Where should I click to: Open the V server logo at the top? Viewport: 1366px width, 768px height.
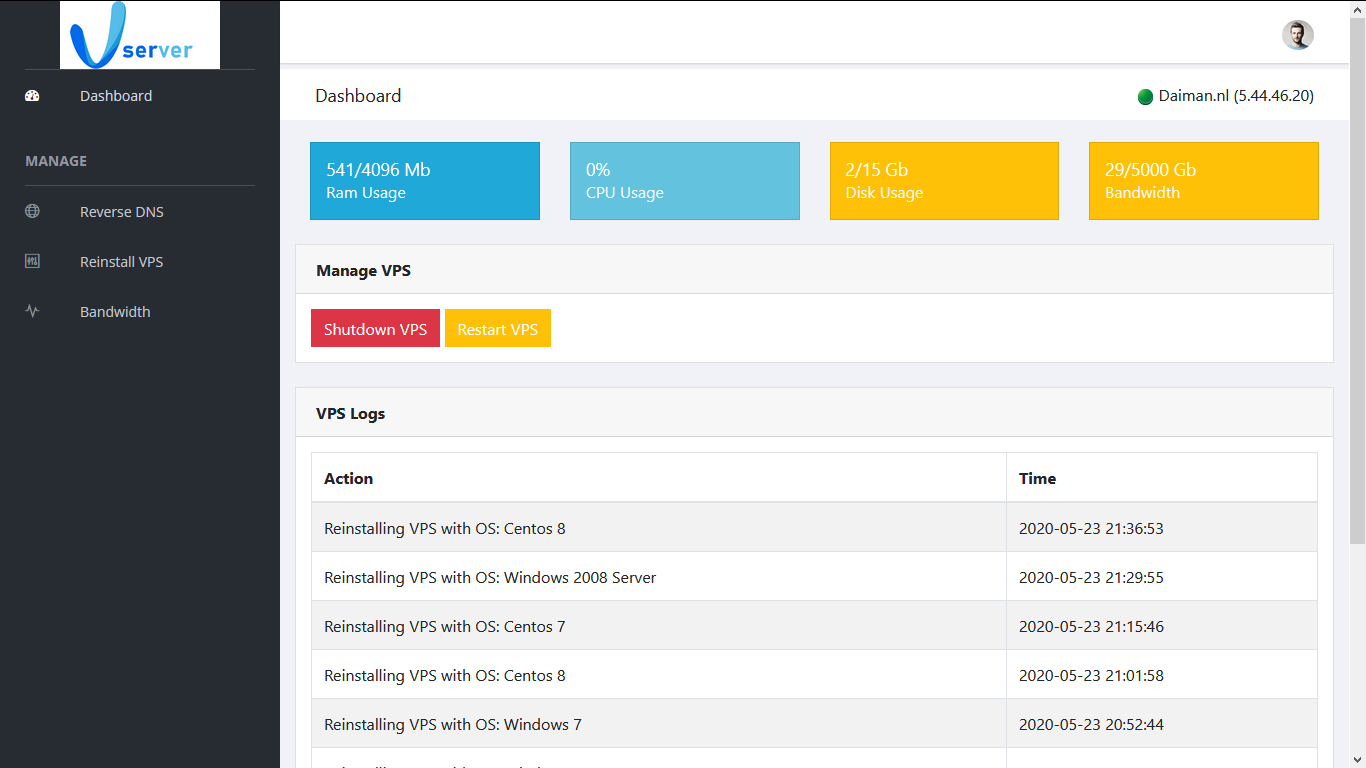click(139, 34)
